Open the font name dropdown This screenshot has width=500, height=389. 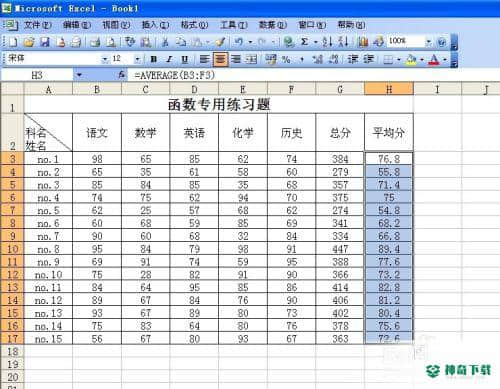[x=105, y=60]
